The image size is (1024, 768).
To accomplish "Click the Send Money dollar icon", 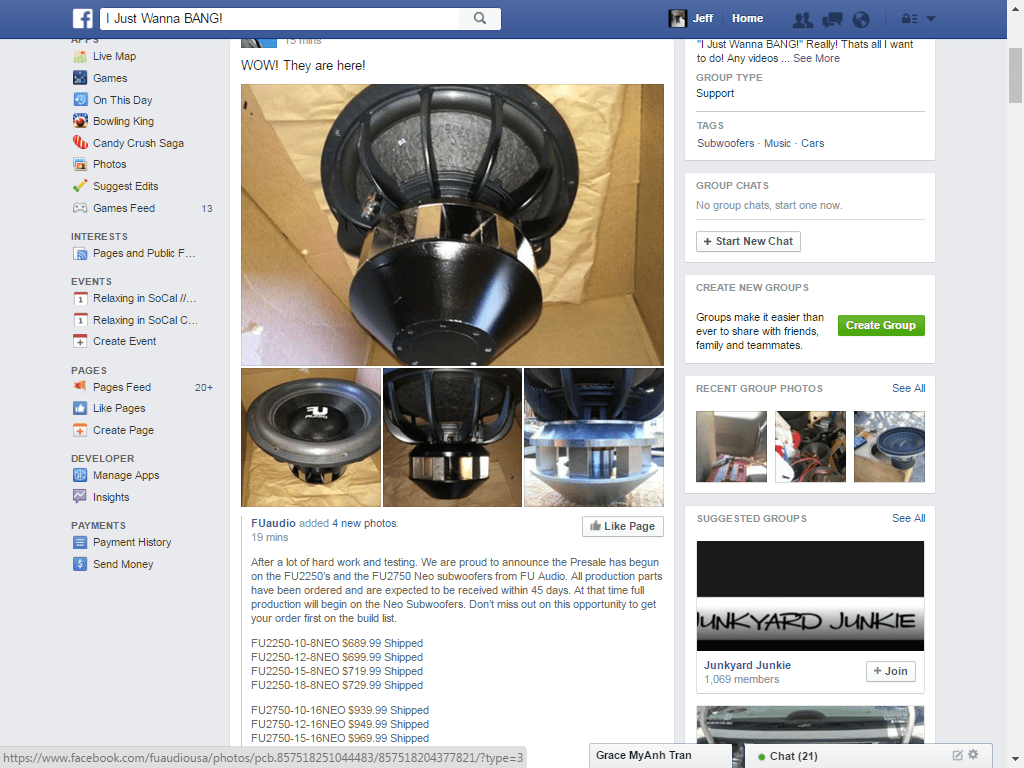I will pos(80,564).
